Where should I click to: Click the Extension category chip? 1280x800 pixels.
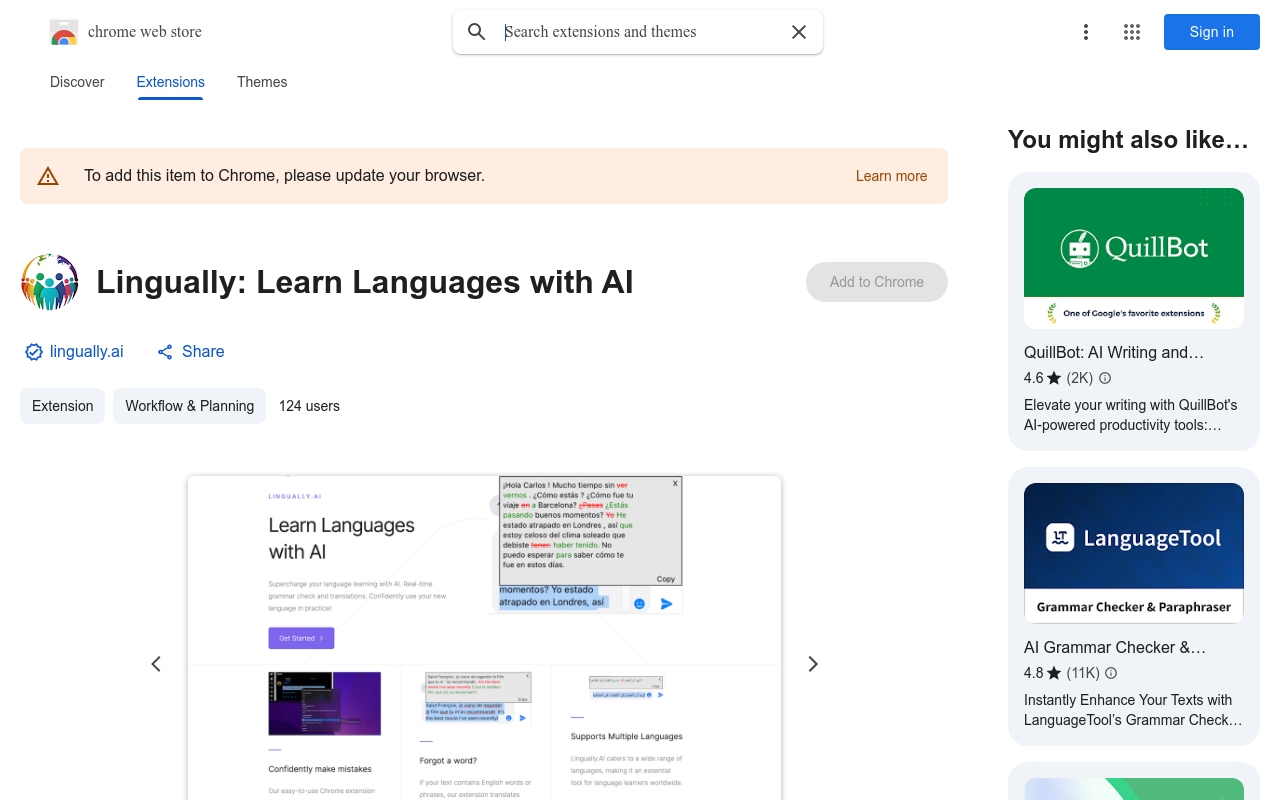62,406
